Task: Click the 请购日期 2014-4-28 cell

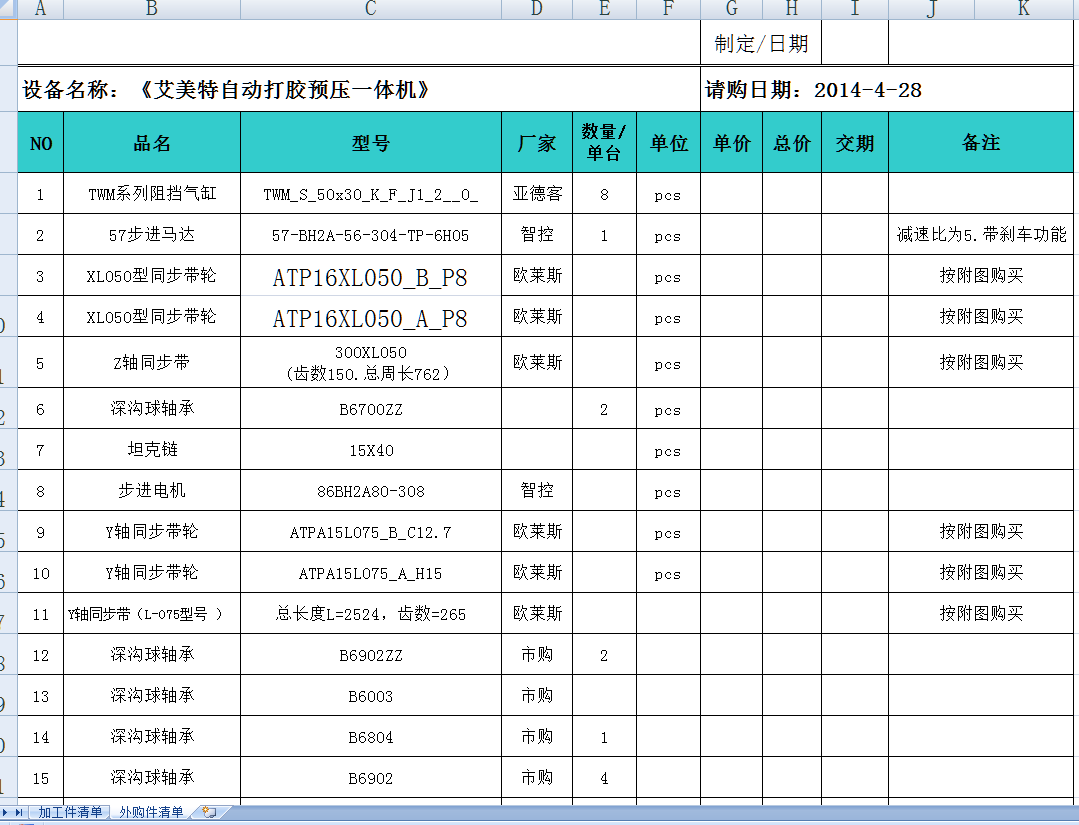Action: point(888,89)
